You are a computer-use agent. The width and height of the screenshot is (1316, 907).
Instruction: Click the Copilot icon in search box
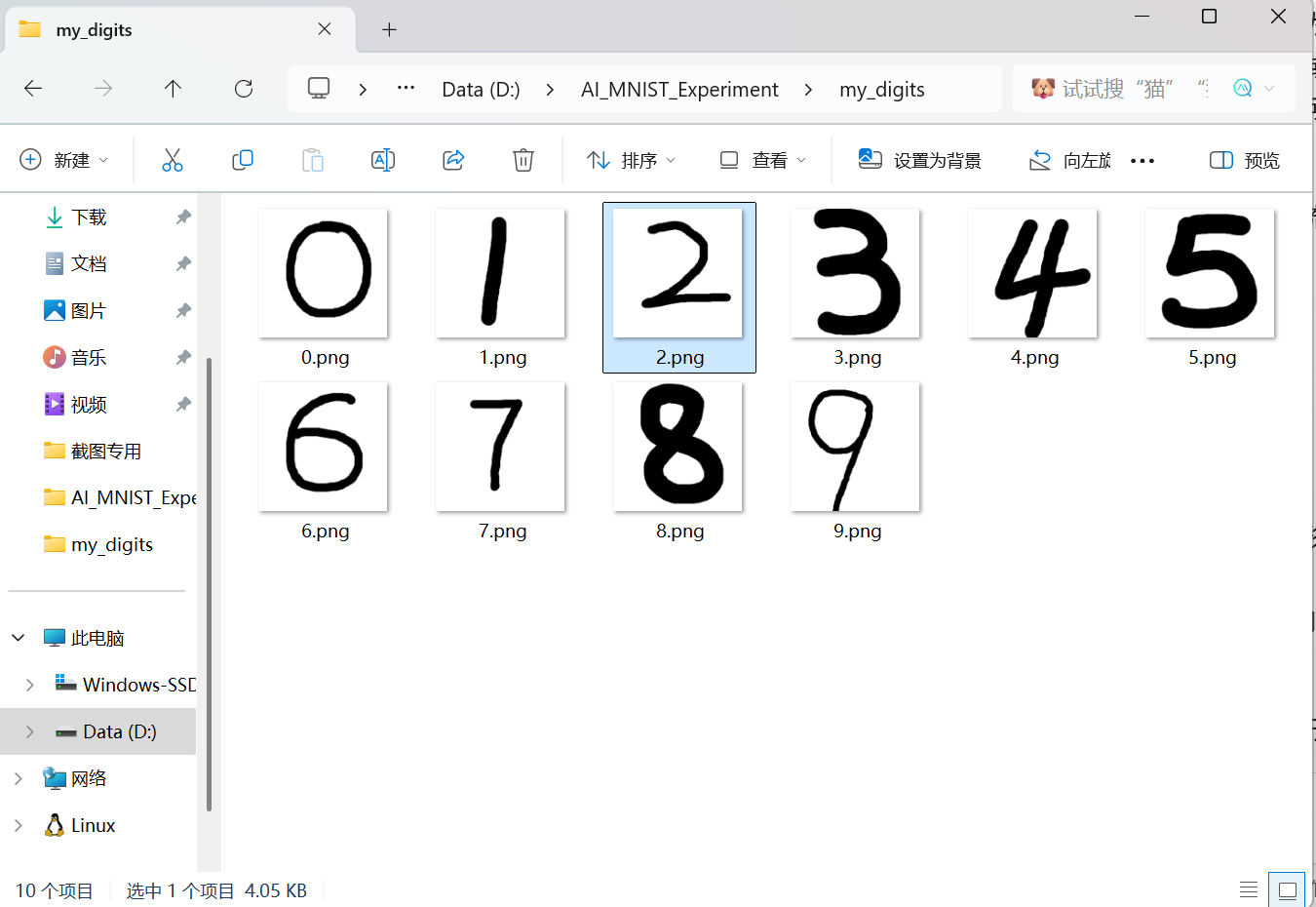click(1243, 89)
